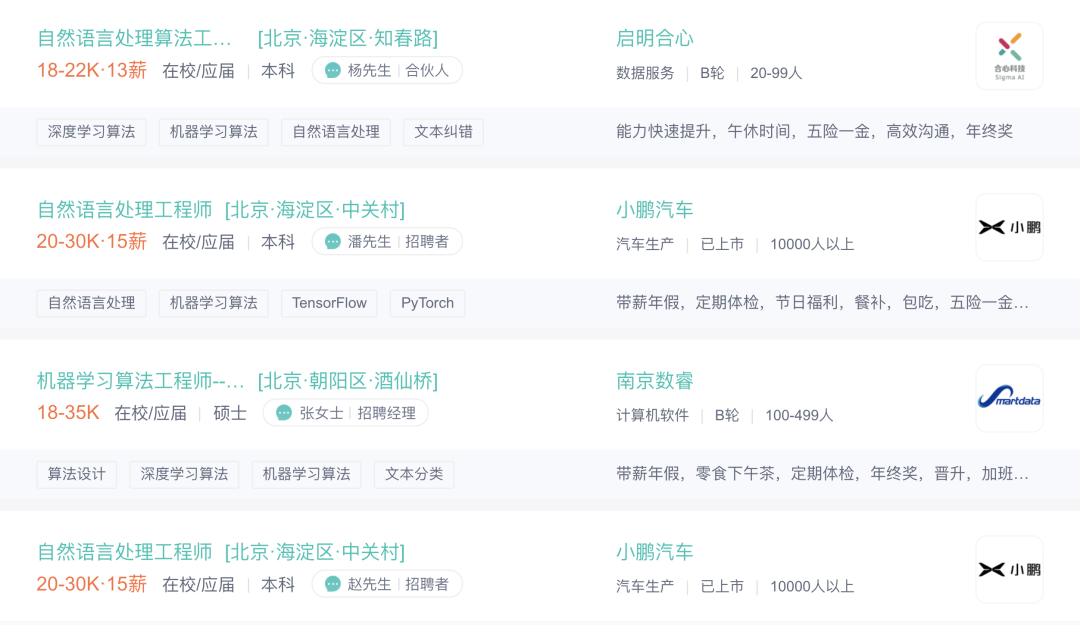The height and width of the screenshot is (625, 1080).
Task: Click the 算法设计 skill tag
Action: click(77, 474)
